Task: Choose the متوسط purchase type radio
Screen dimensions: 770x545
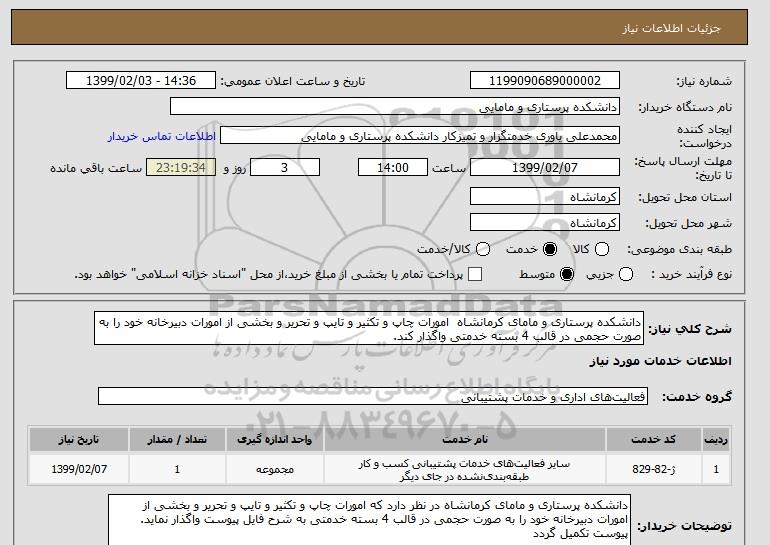Action: (x=567, y=274)
